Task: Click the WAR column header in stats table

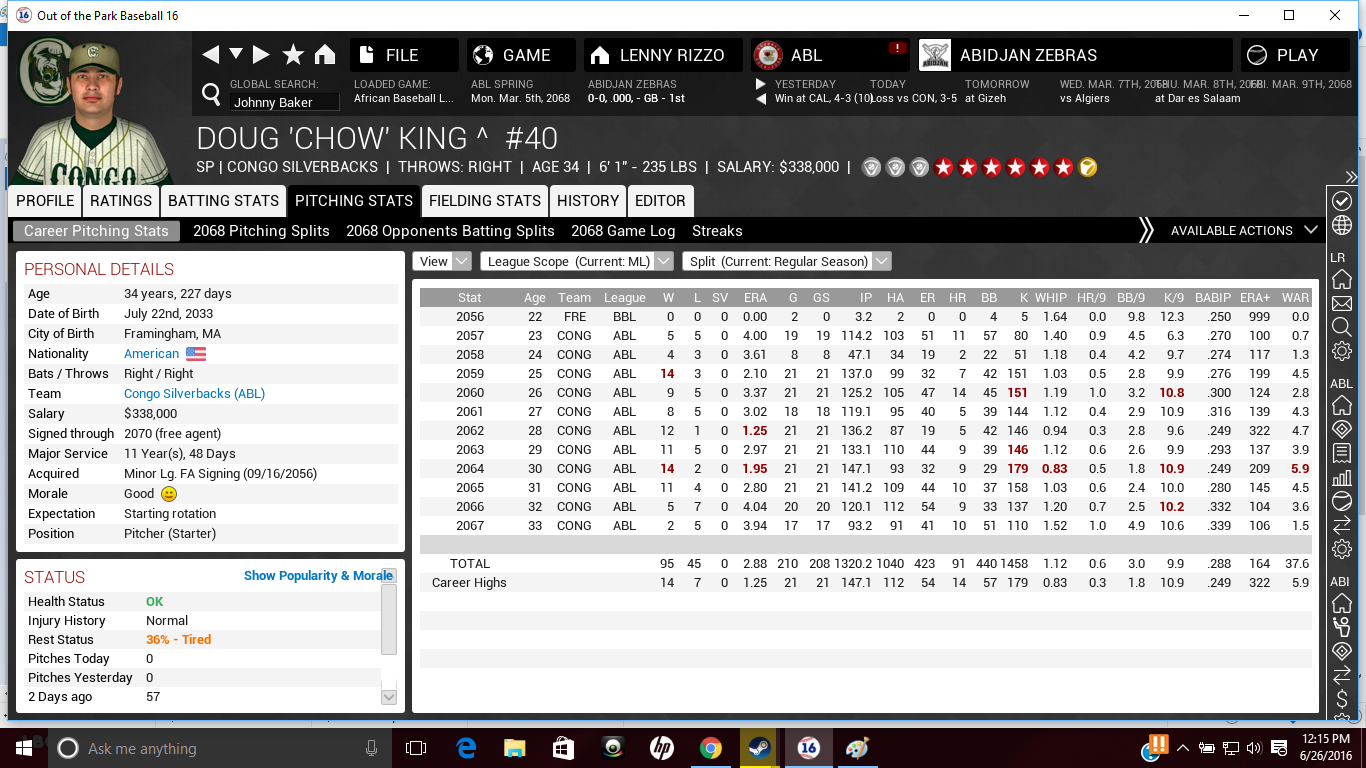Action: [1295, 298]
